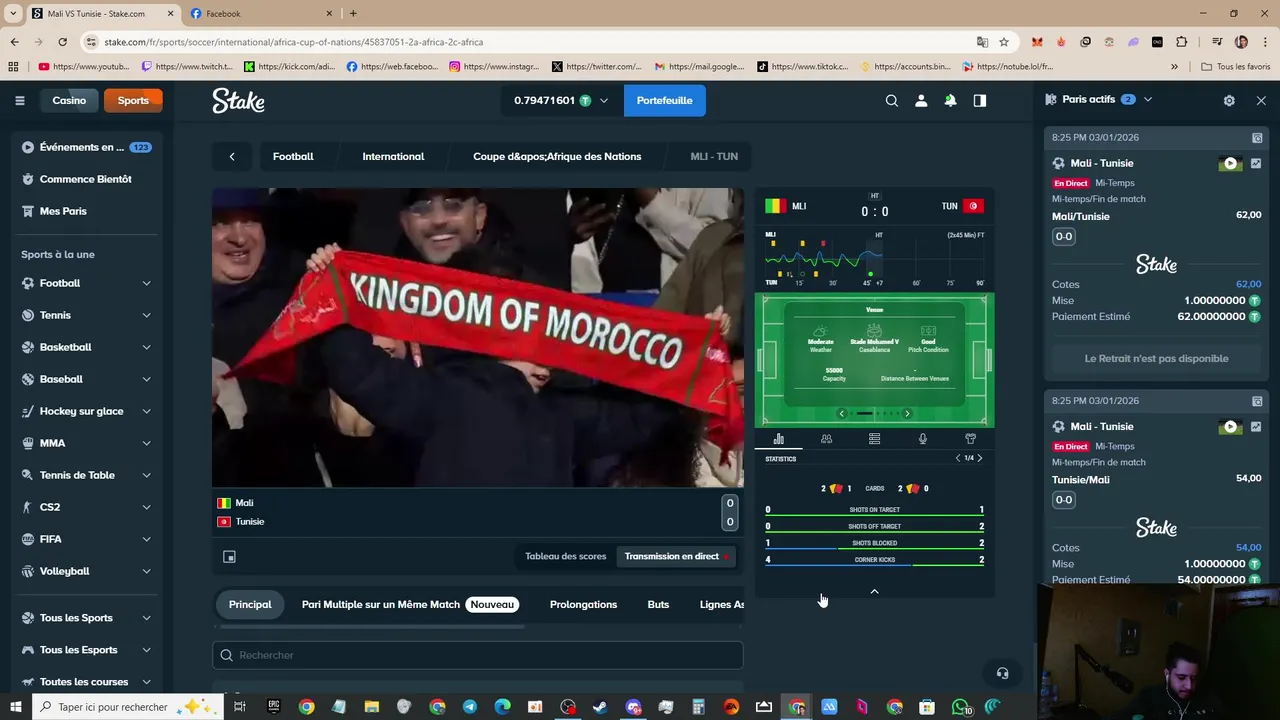
Task: Select statistics bar chart tab in match widget
Action: click(779, 439)
